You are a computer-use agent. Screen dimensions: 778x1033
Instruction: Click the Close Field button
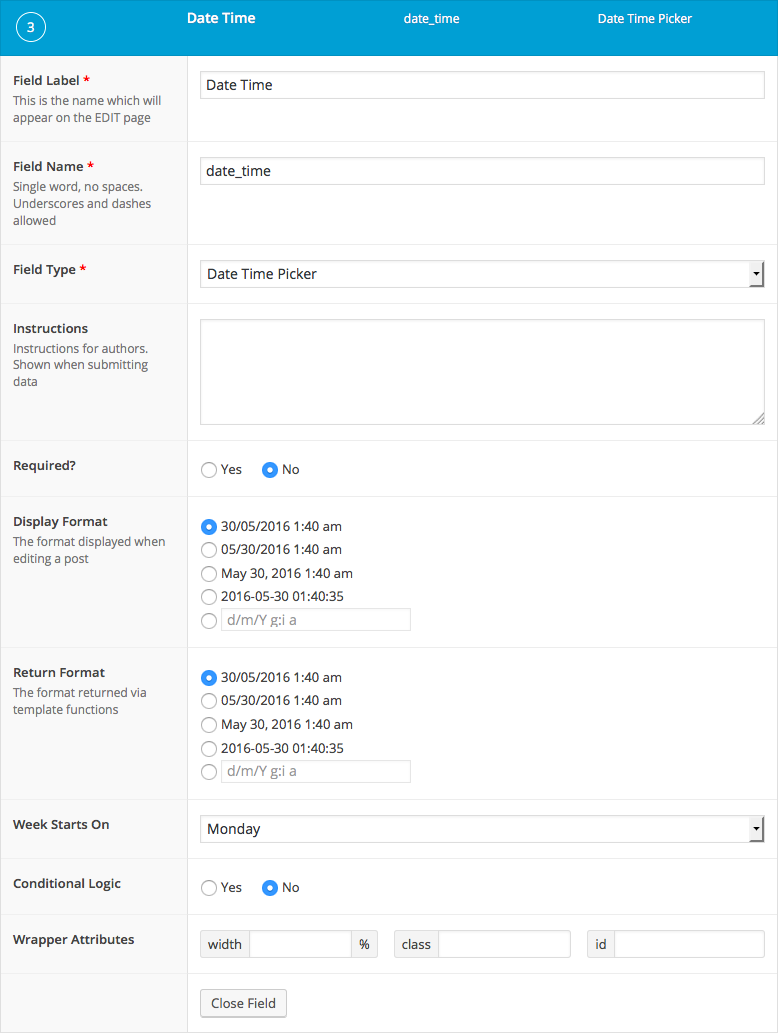[243, 1003]
